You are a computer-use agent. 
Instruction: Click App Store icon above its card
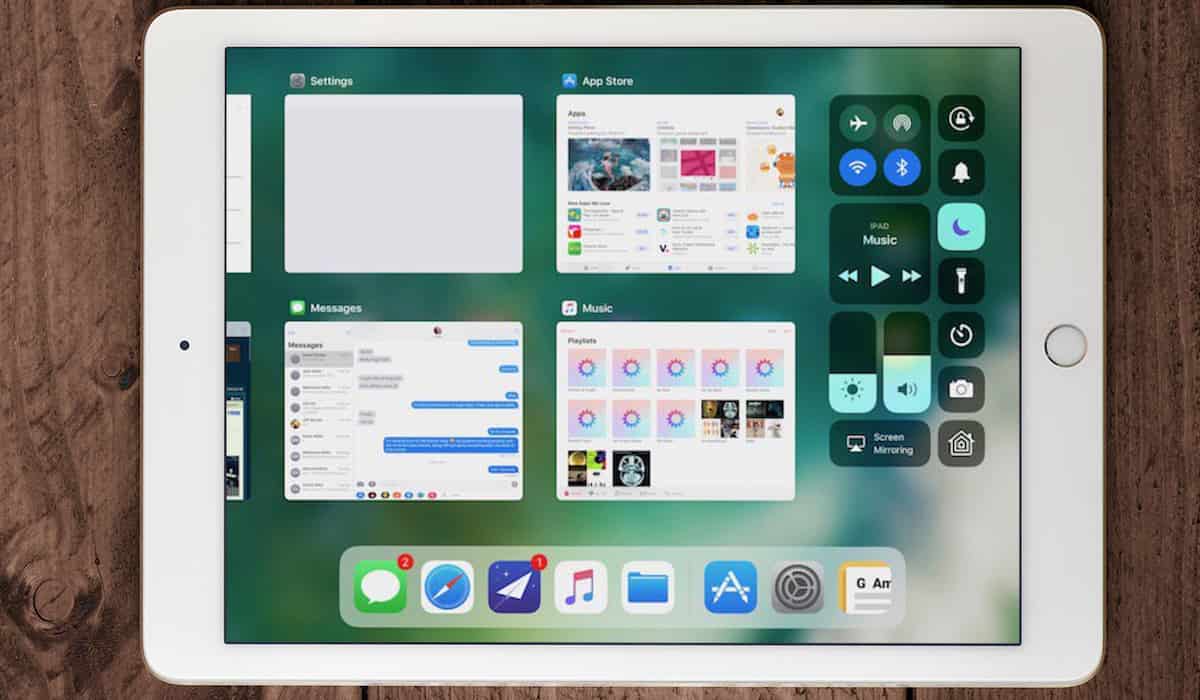pos(570,81)
